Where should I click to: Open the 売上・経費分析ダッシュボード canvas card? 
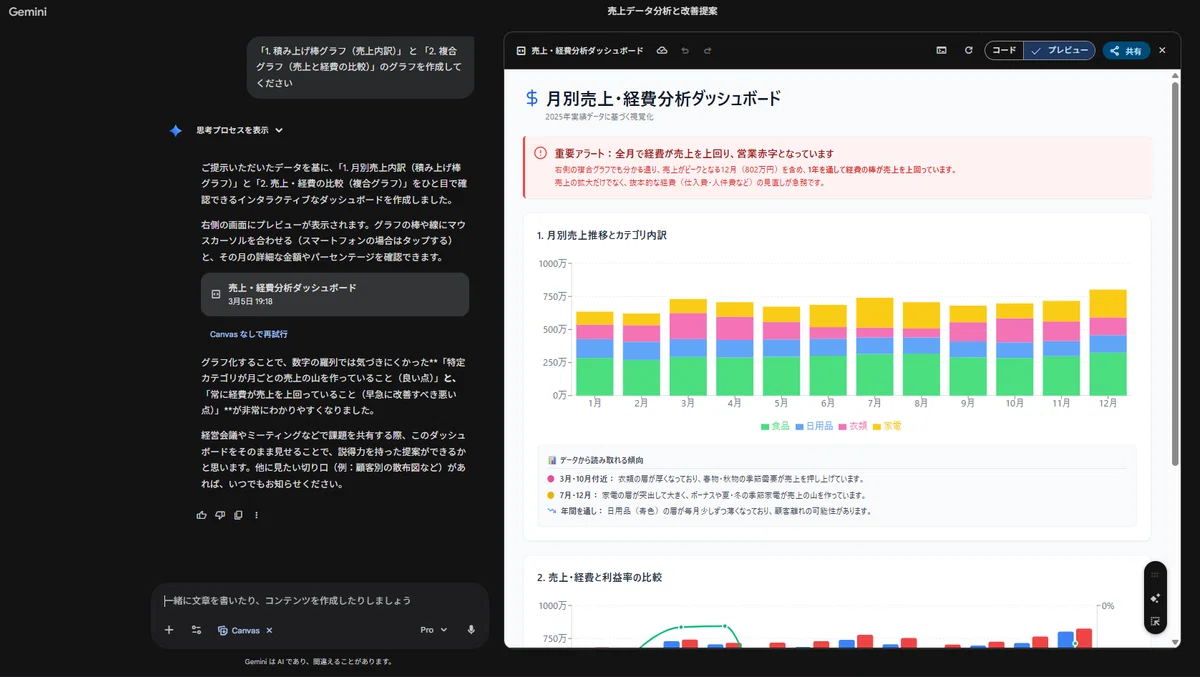point(334,294)
